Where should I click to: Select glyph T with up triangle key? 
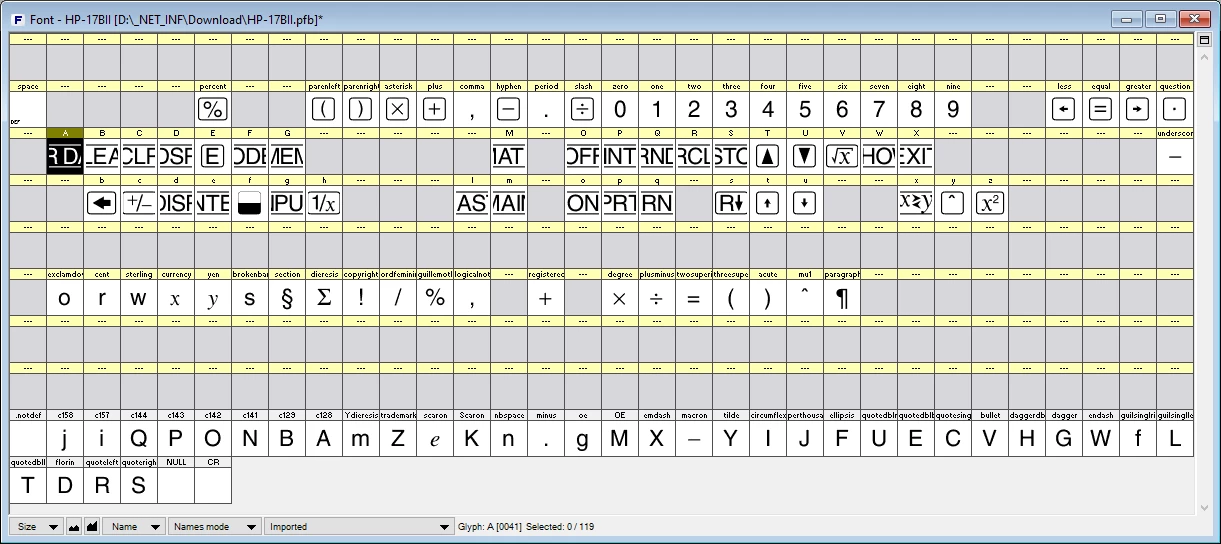[768, 156]
